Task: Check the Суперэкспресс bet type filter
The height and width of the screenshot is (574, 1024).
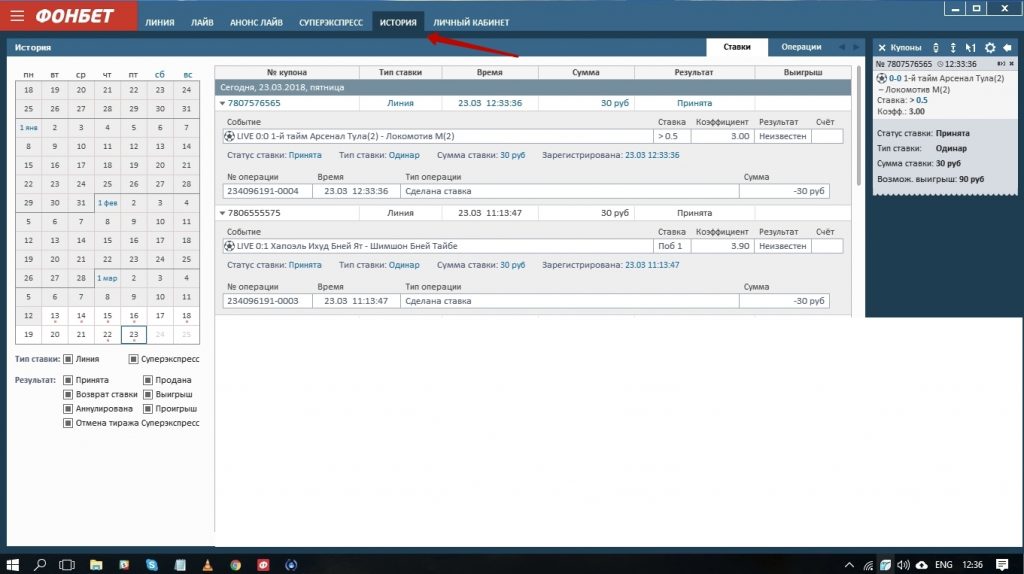Action: [133, 359]
